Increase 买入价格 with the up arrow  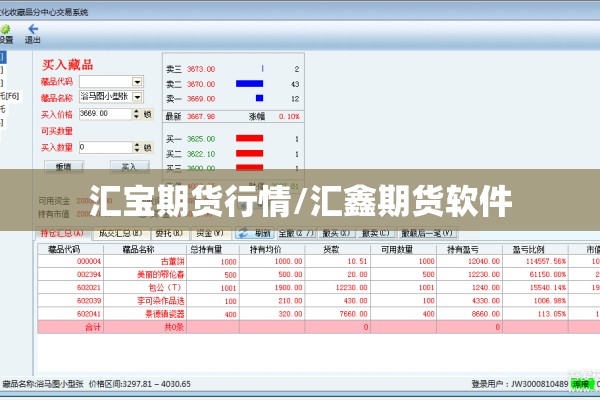click(137, 111)
